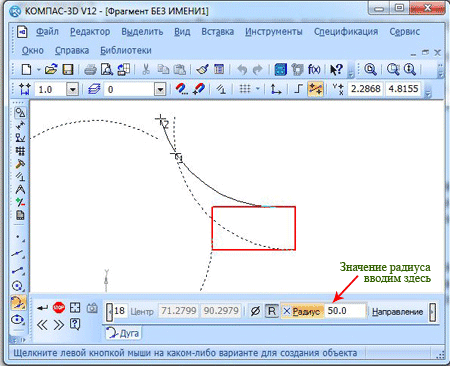Select the Editing hammer icon in left sidebar

[x=20, y=164]
